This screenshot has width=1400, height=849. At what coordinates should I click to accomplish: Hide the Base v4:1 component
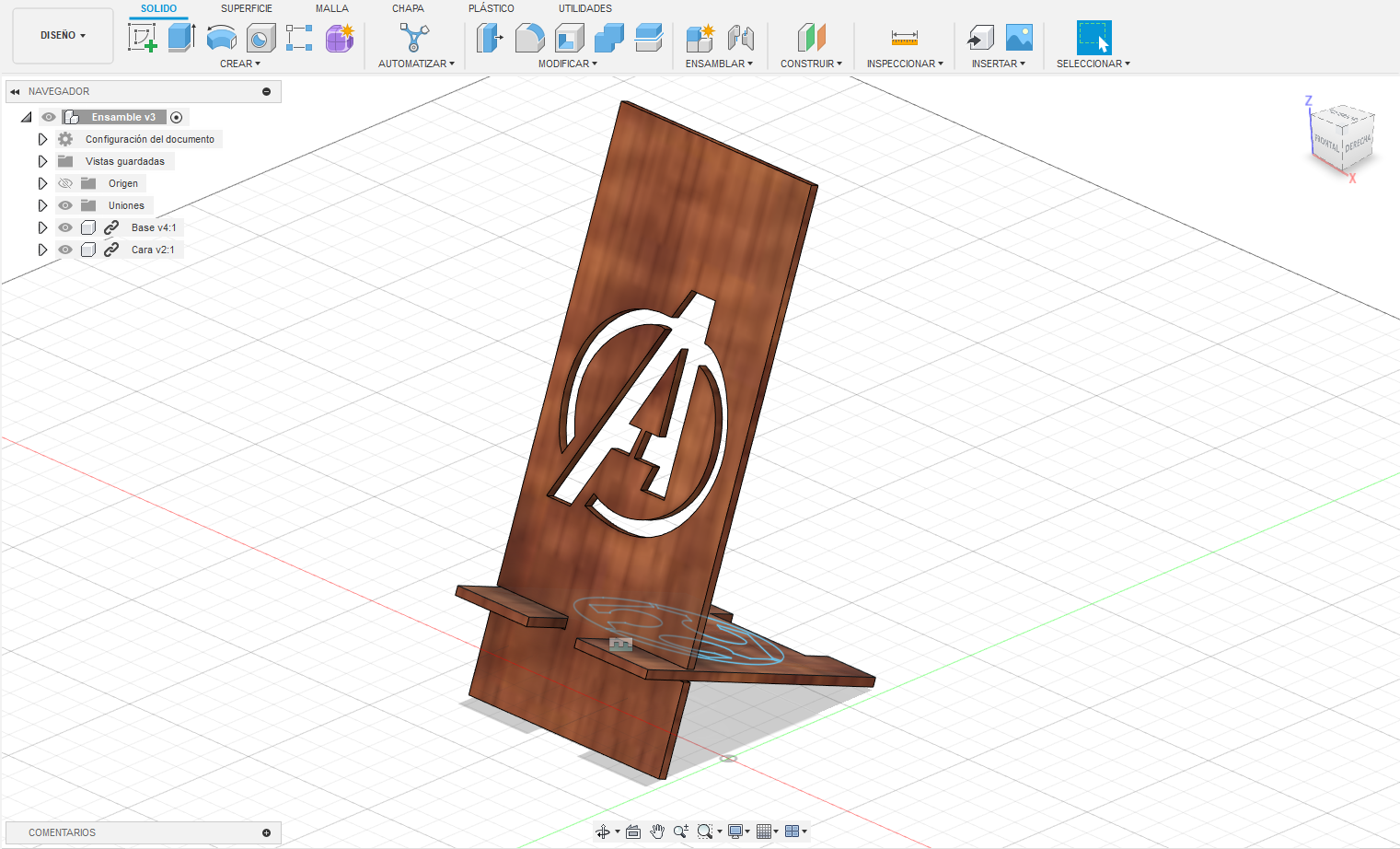click(64, 227)
